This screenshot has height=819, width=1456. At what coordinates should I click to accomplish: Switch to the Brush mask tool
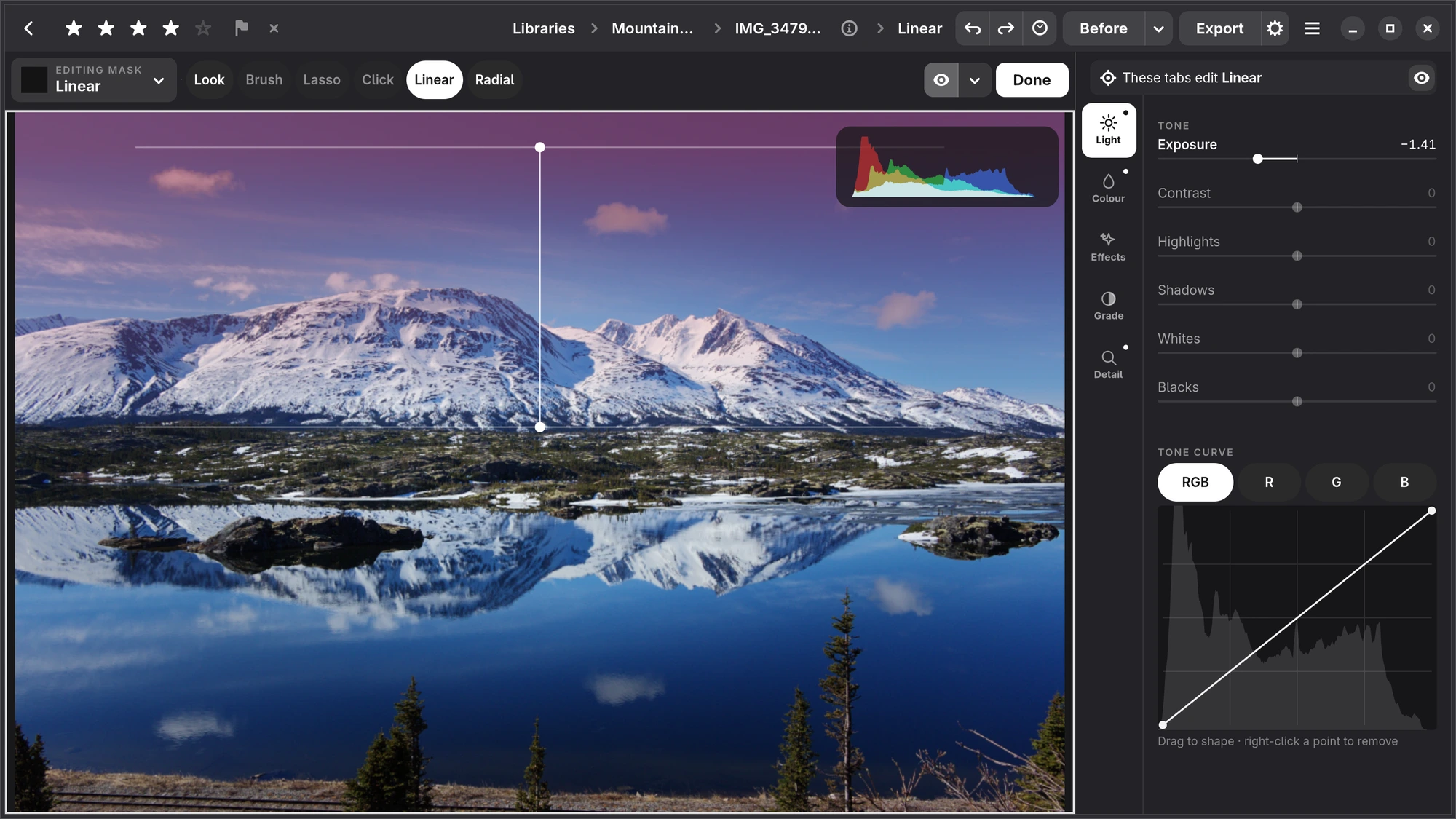coord(264,80)
